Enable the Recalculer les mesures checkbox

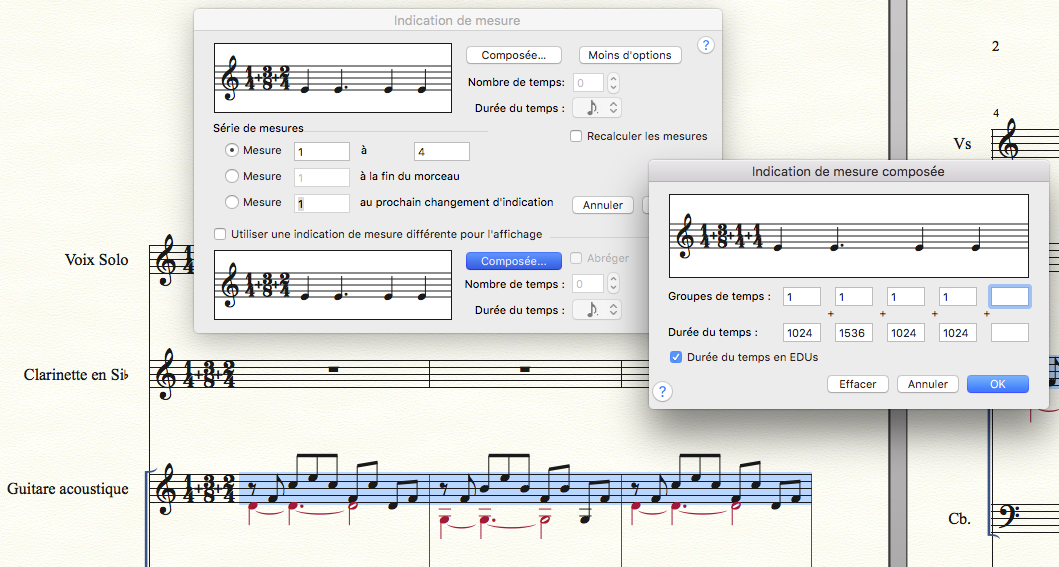(576, 136)
